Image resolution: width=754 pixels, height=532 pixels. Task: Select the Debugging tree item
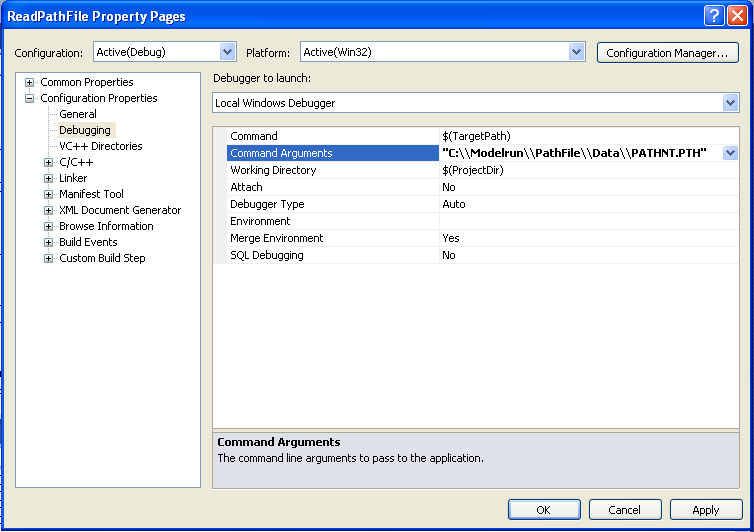(x=85, y=130)
